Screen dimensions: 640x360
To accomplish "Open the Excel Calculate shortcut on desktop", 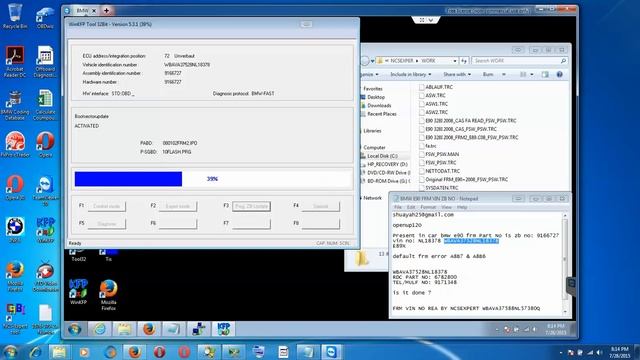I will 45,105.
